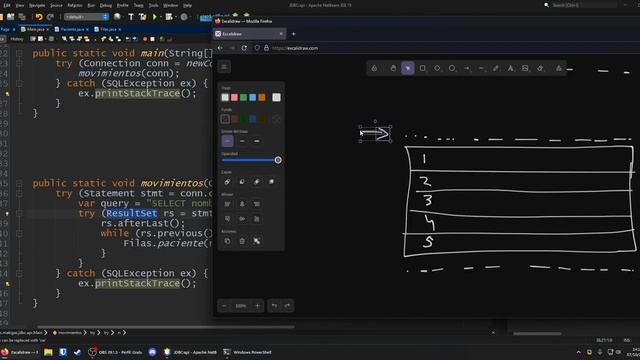The width and height of the screenshot is (640, 360).
Task: Go back in Firefox navigation
Action: [220, 48]
